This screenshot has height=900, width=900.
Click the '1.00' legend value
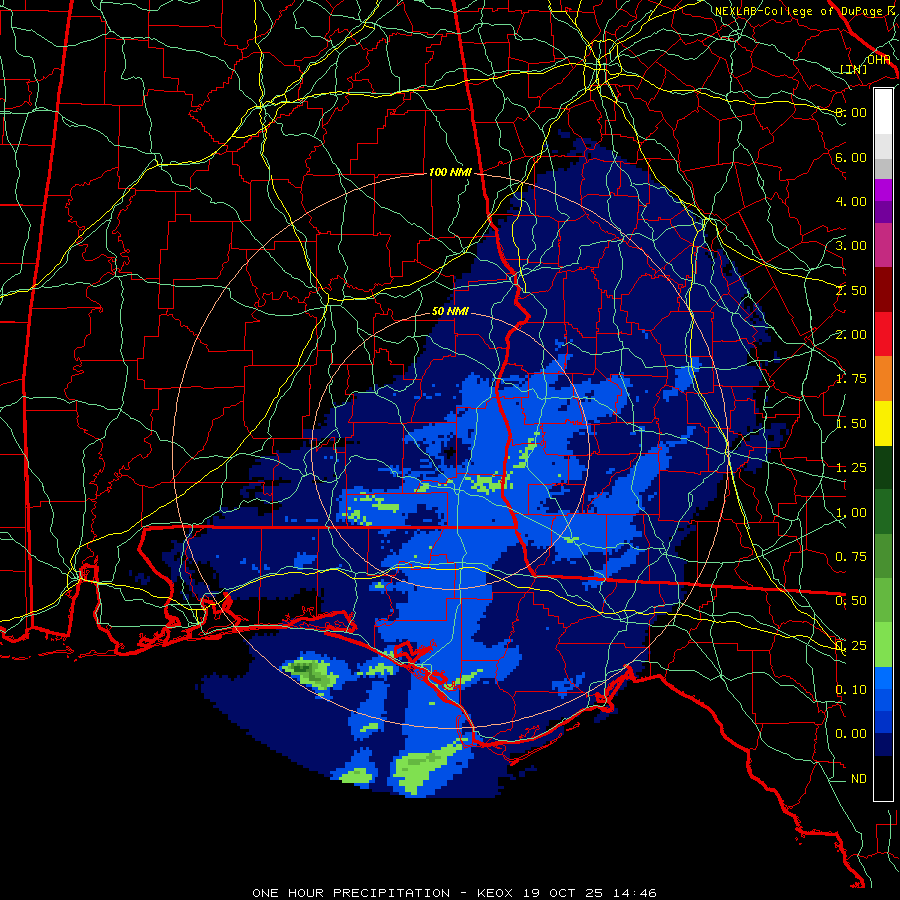pyautogui.click(x=851, y=513)
